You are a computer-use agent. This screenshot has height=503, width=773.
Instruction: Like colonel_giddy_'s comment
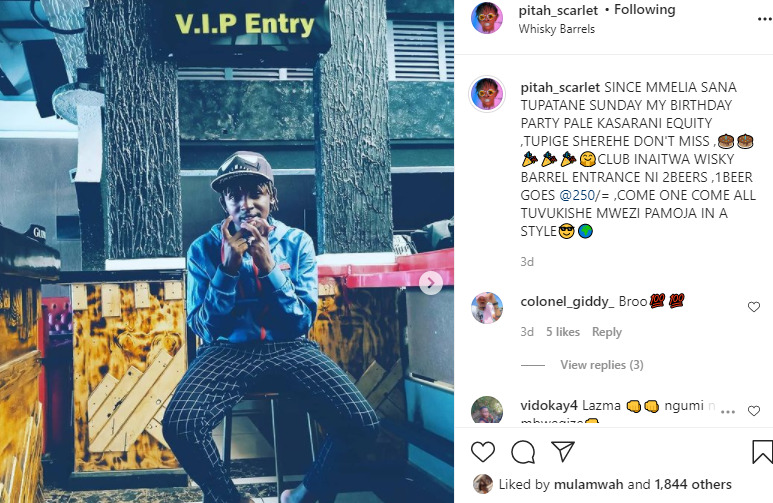click(x=754, y=307)
